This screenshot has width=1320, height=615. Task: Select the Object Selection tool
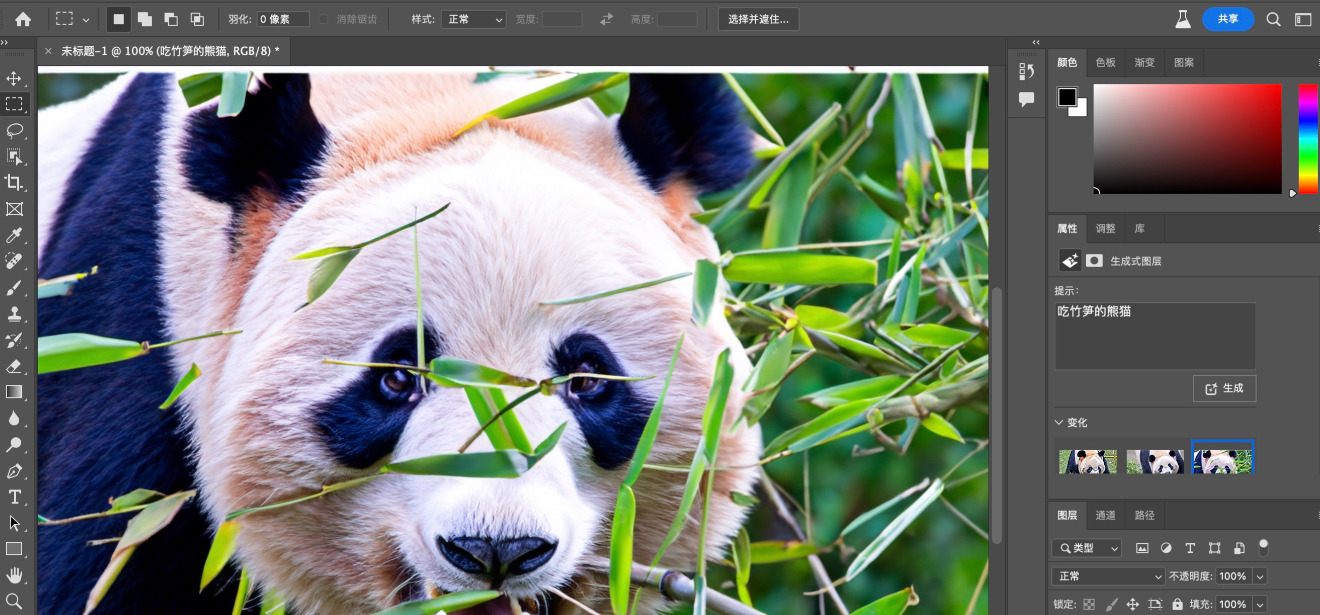(14, 156)
